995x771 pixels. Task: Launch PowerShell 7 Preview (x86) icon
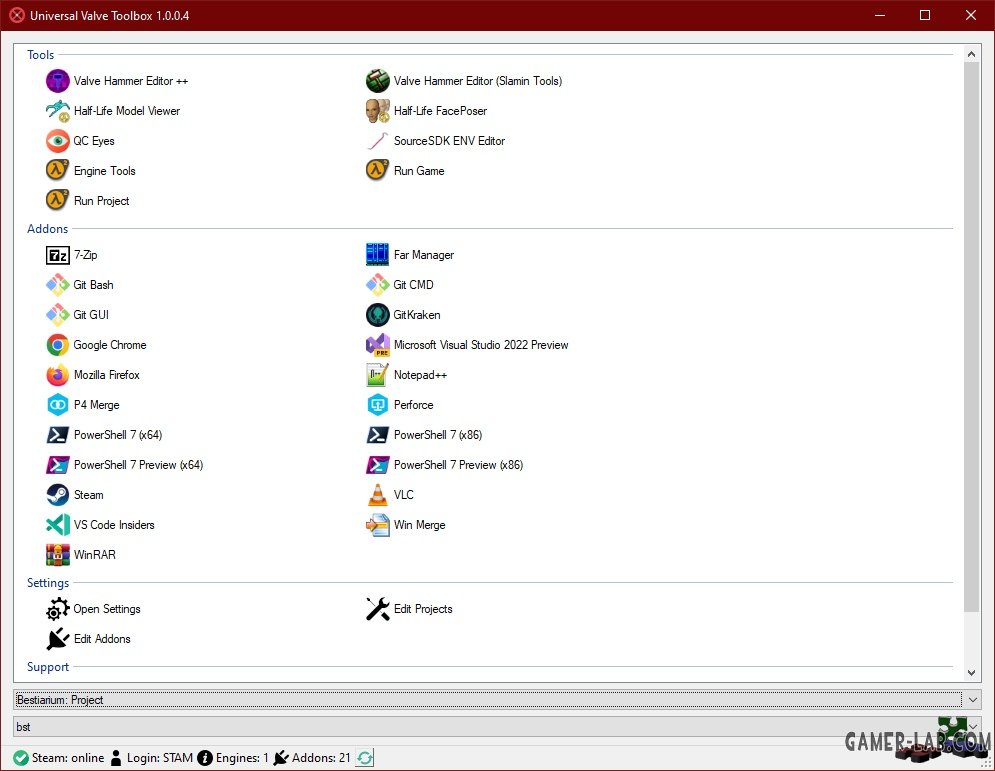[x=378, y=465]
